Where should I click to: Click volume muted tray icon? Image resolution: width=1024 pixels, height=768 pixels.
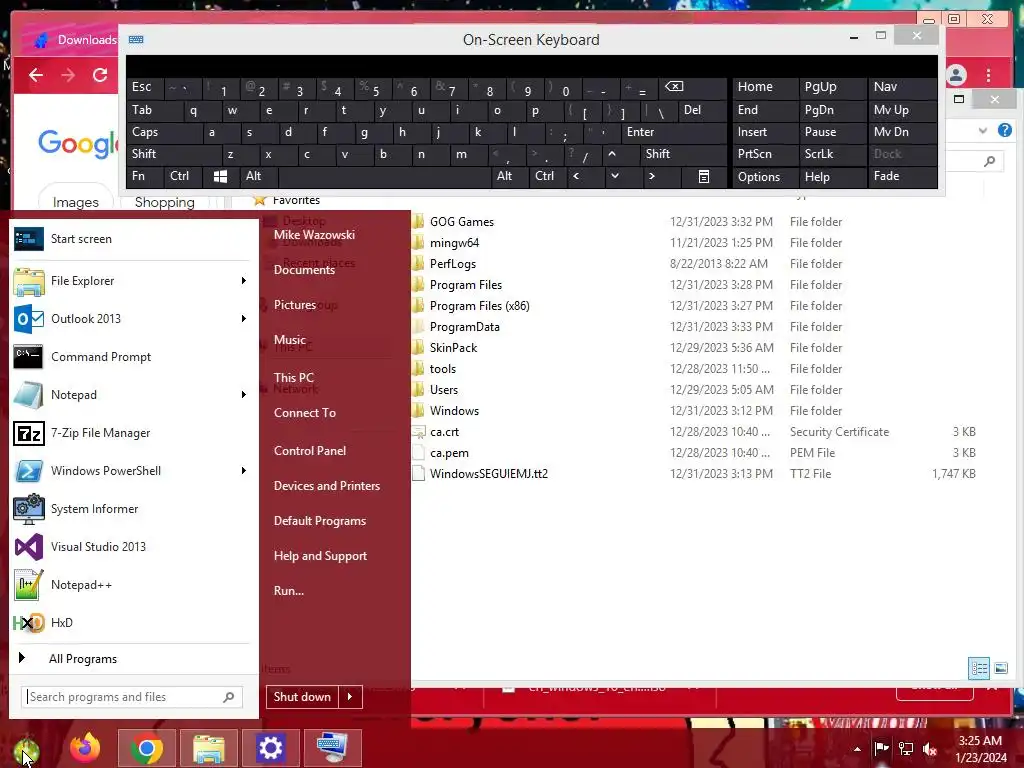pos(930,749)
